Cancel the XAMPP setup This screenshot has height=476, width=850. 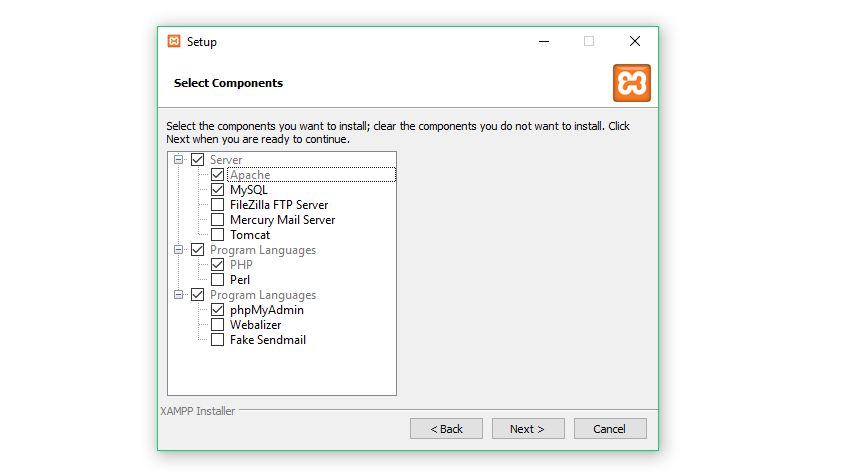pos(610,429)
